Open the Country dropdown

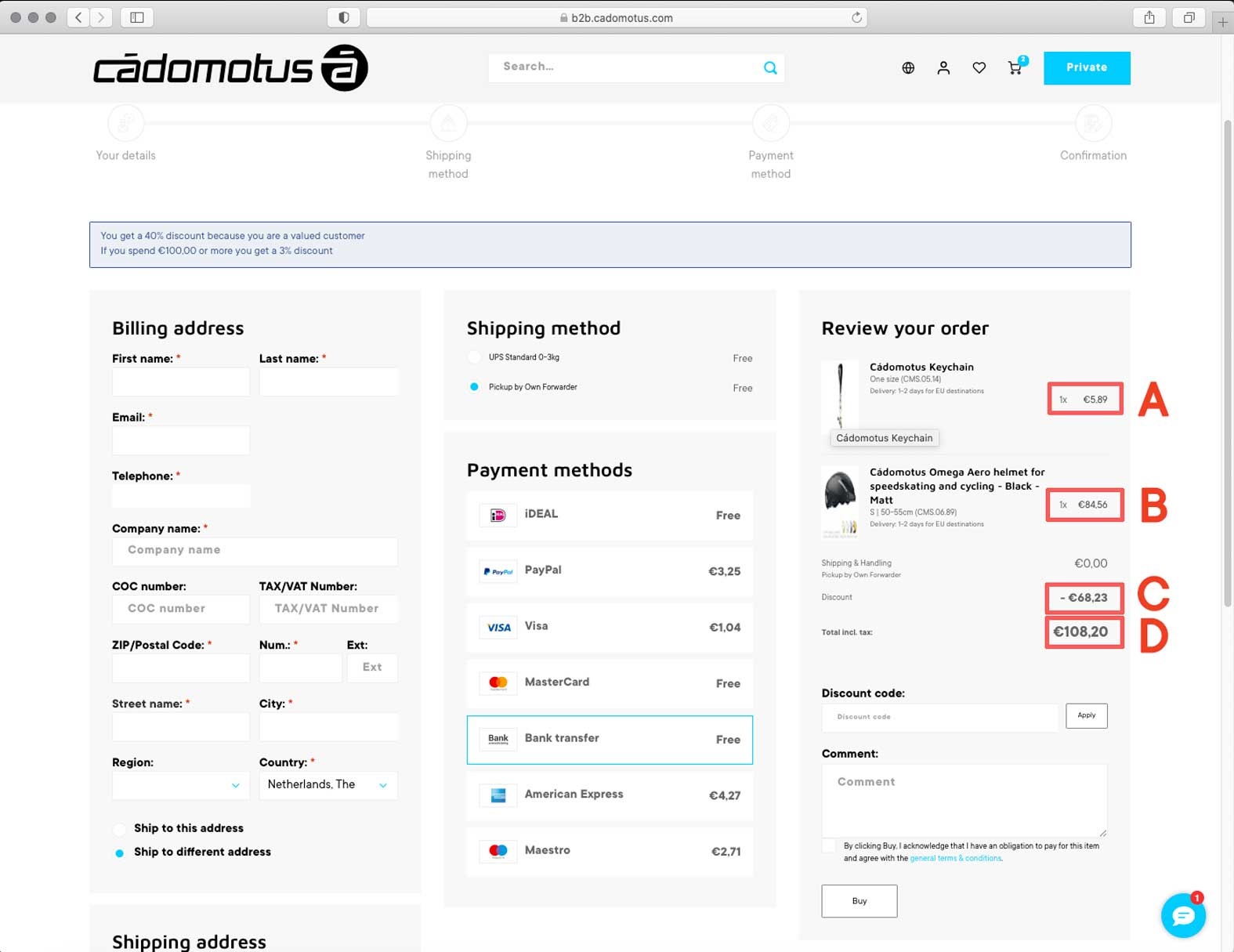pos(328,785)
